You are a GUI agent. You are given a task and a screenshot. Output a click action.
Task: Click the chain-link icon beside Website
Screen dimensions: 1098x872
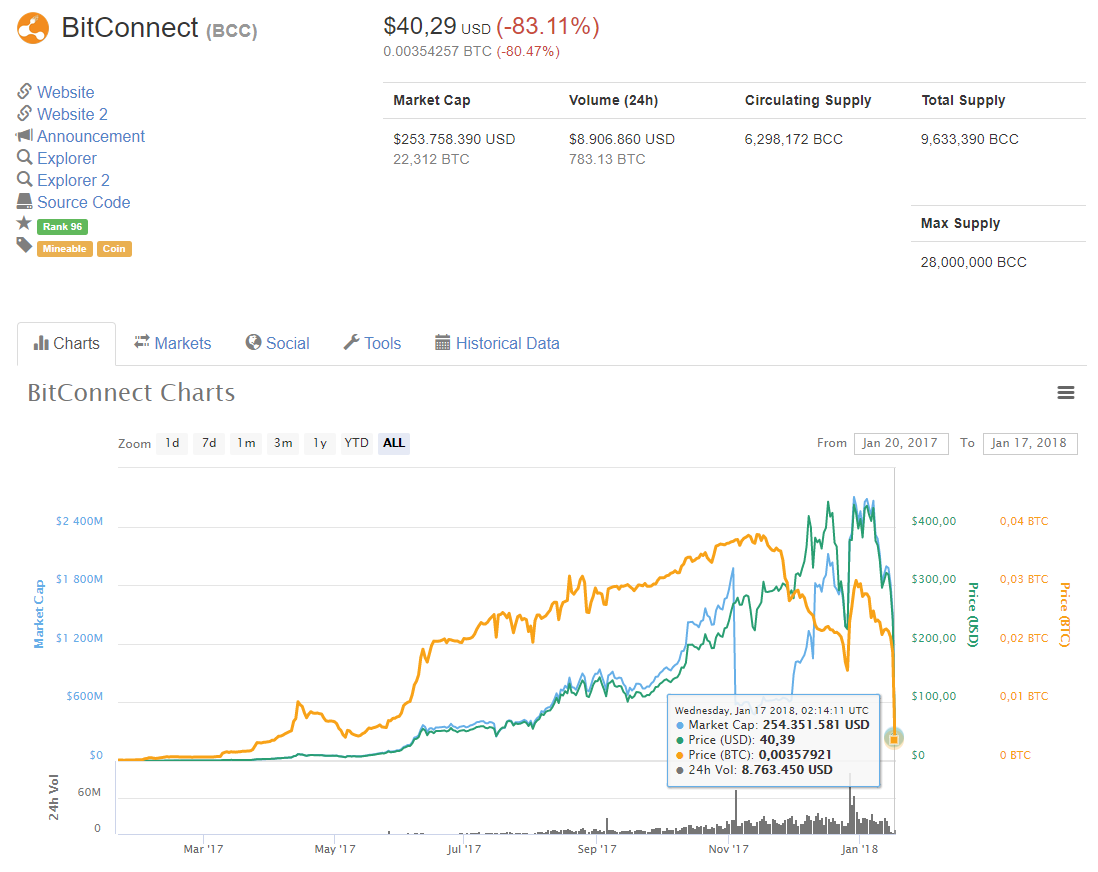click(x=25, y=91)
